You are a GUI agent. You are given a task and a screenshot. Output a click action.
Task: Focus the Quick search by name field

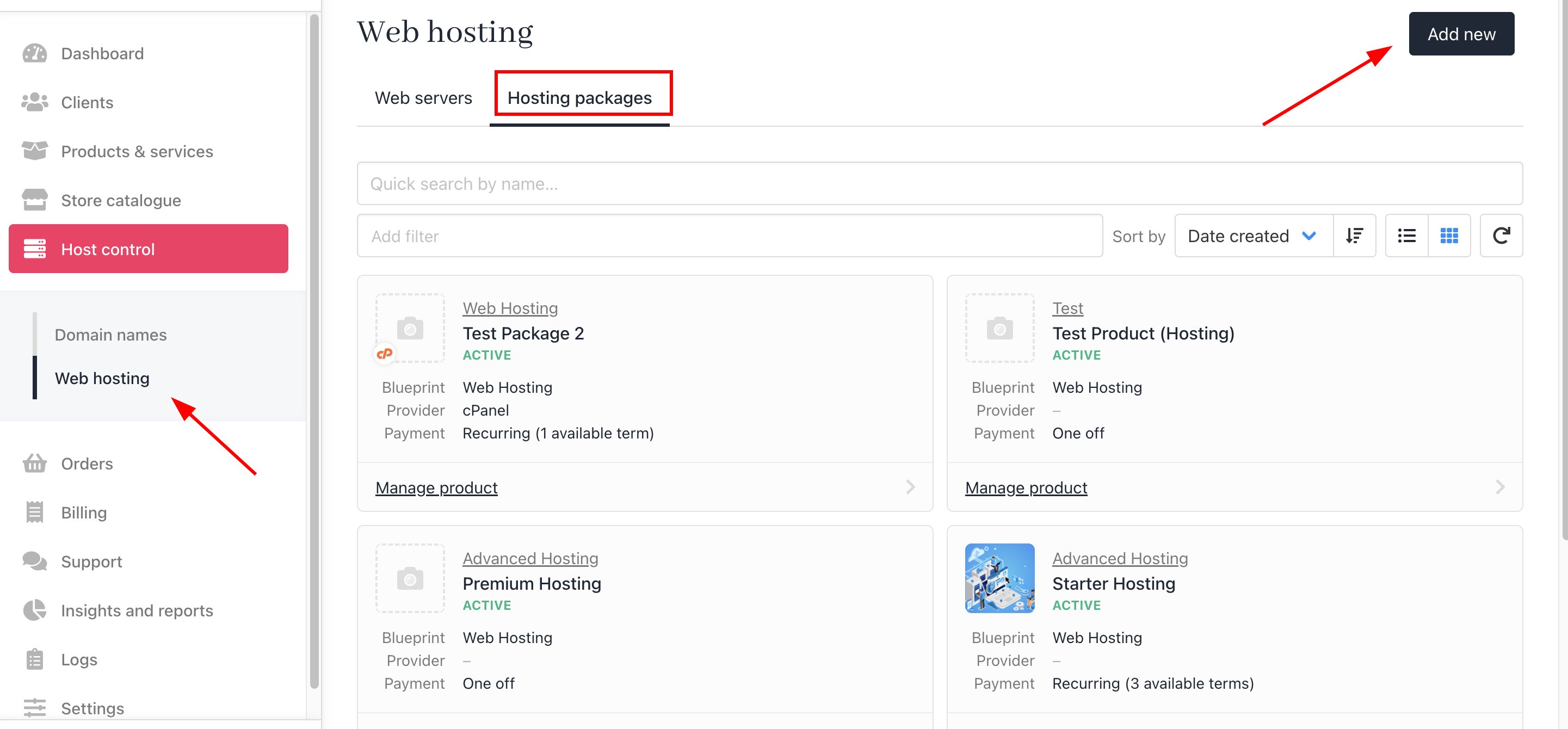click(940, 183)
